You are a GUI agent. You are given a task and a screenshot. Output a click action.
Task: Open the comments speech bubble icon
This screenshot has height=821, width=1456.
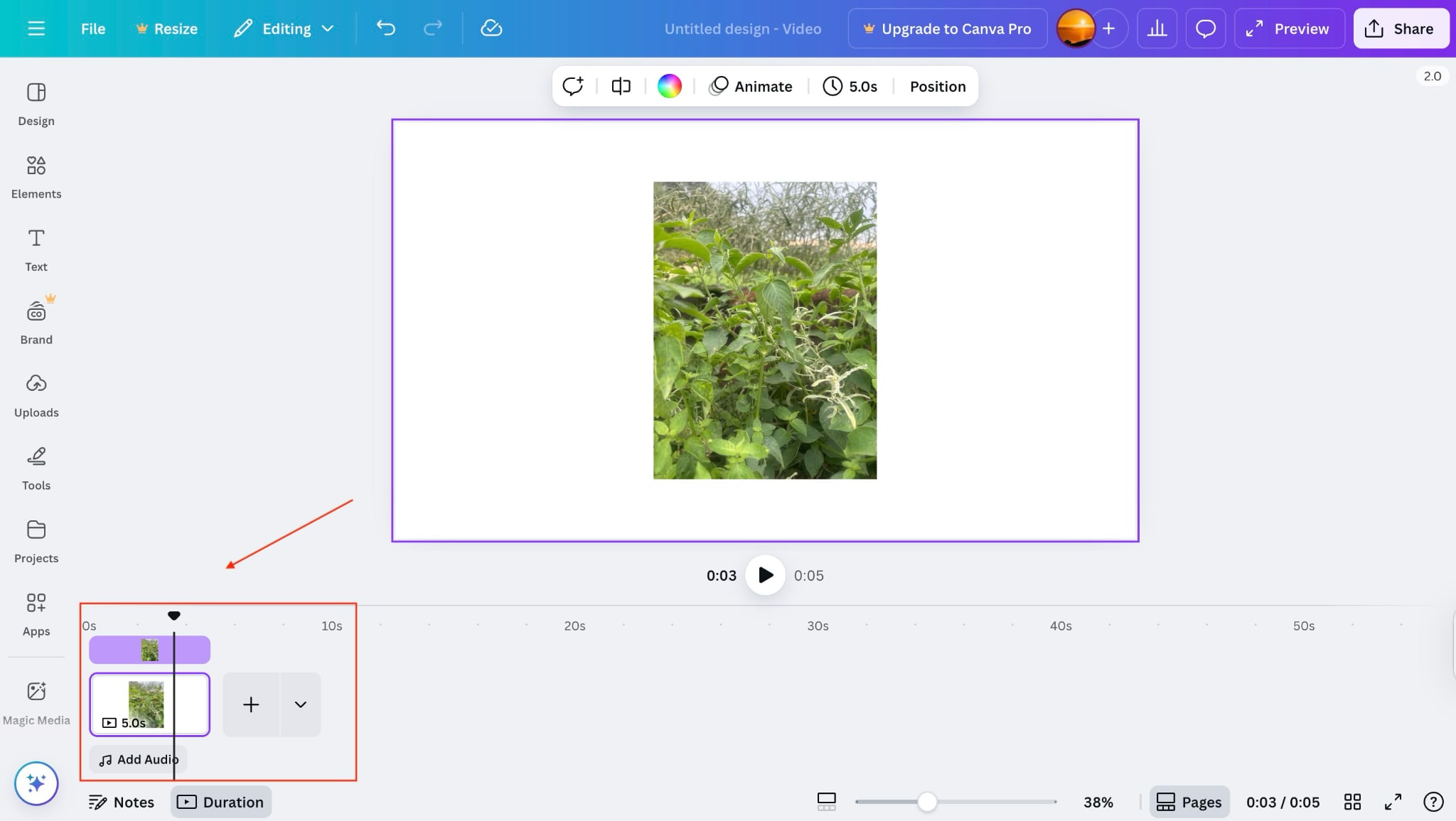[x=1205, y=28]
